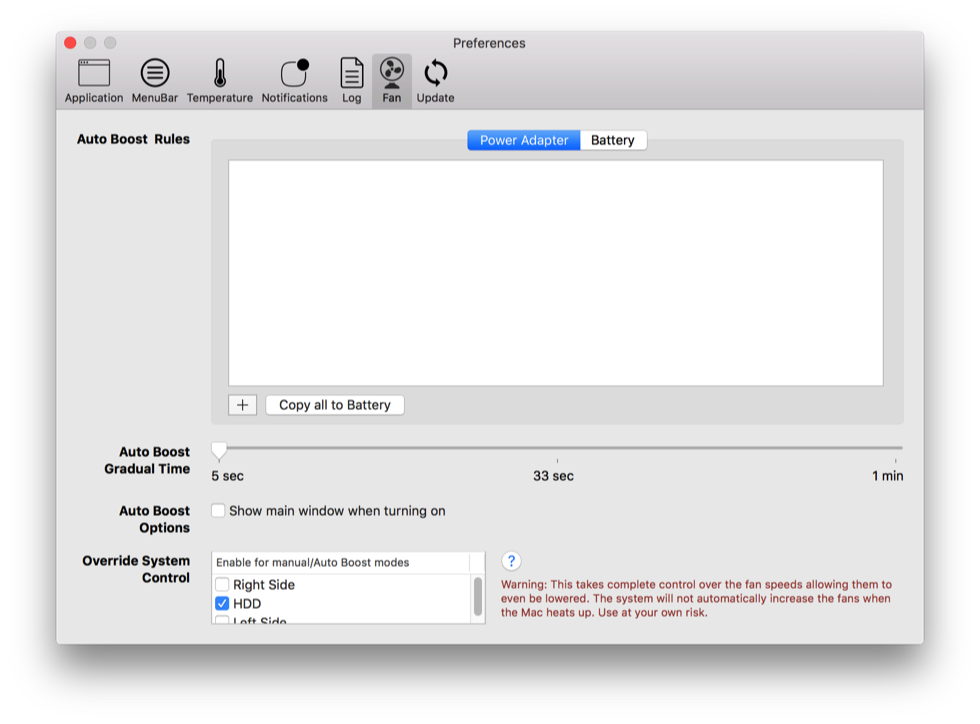Open the Notifications preferences pane
Image resolution: width=980 pixels, height=724 pixels.
coord(294,81)
